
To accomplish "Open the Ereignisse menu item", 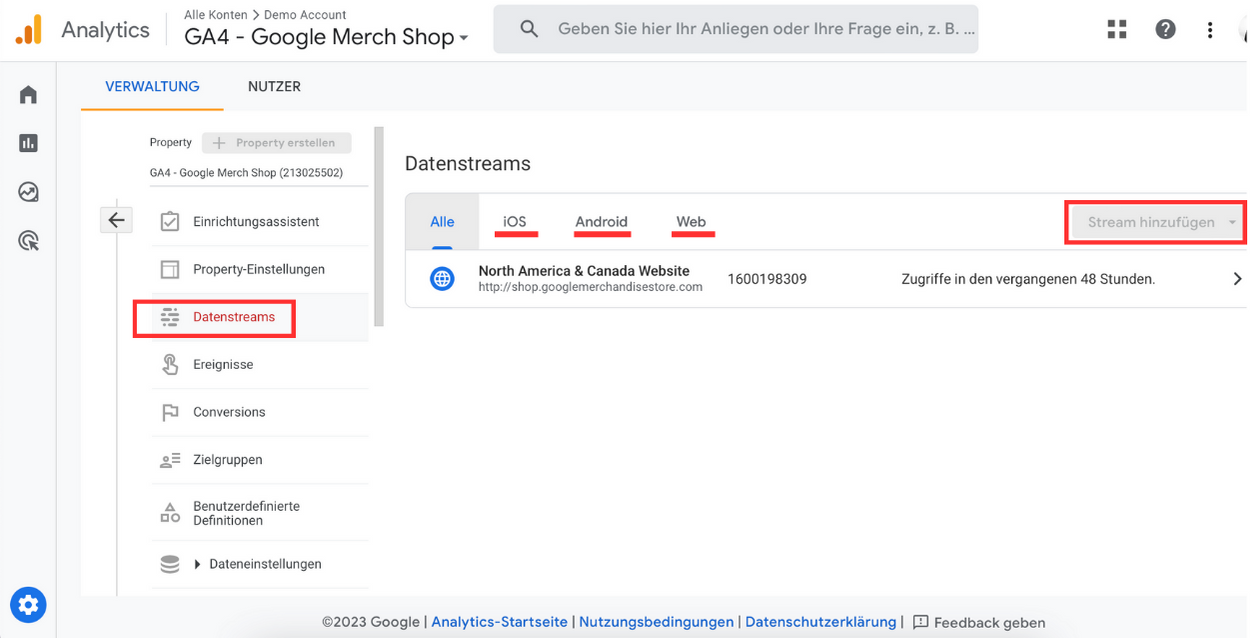I will pos(260,365).
